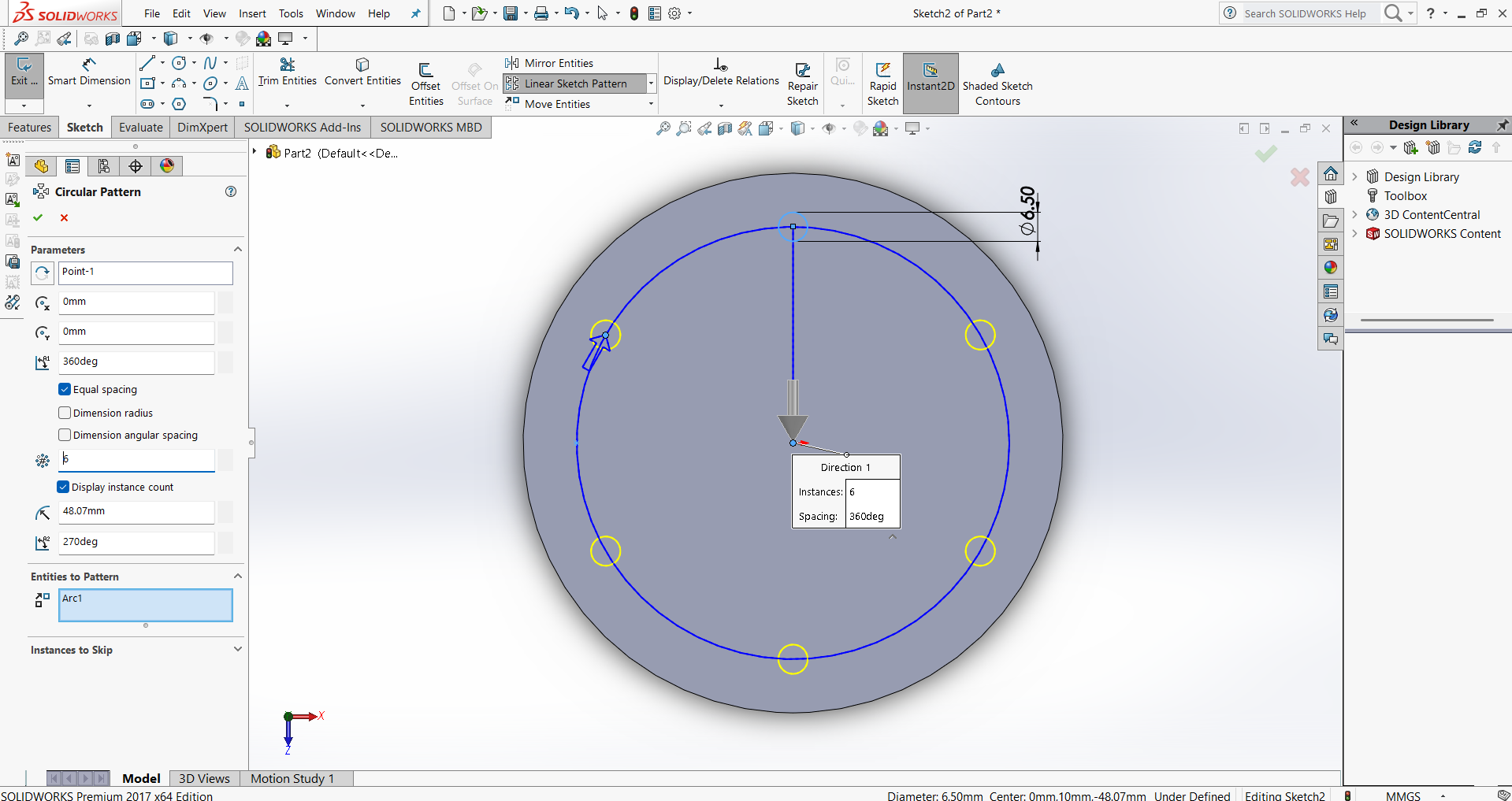Viewport: 1512px width, 801px height.
Task: Select the Spline tool
Action: click(210, 63)
